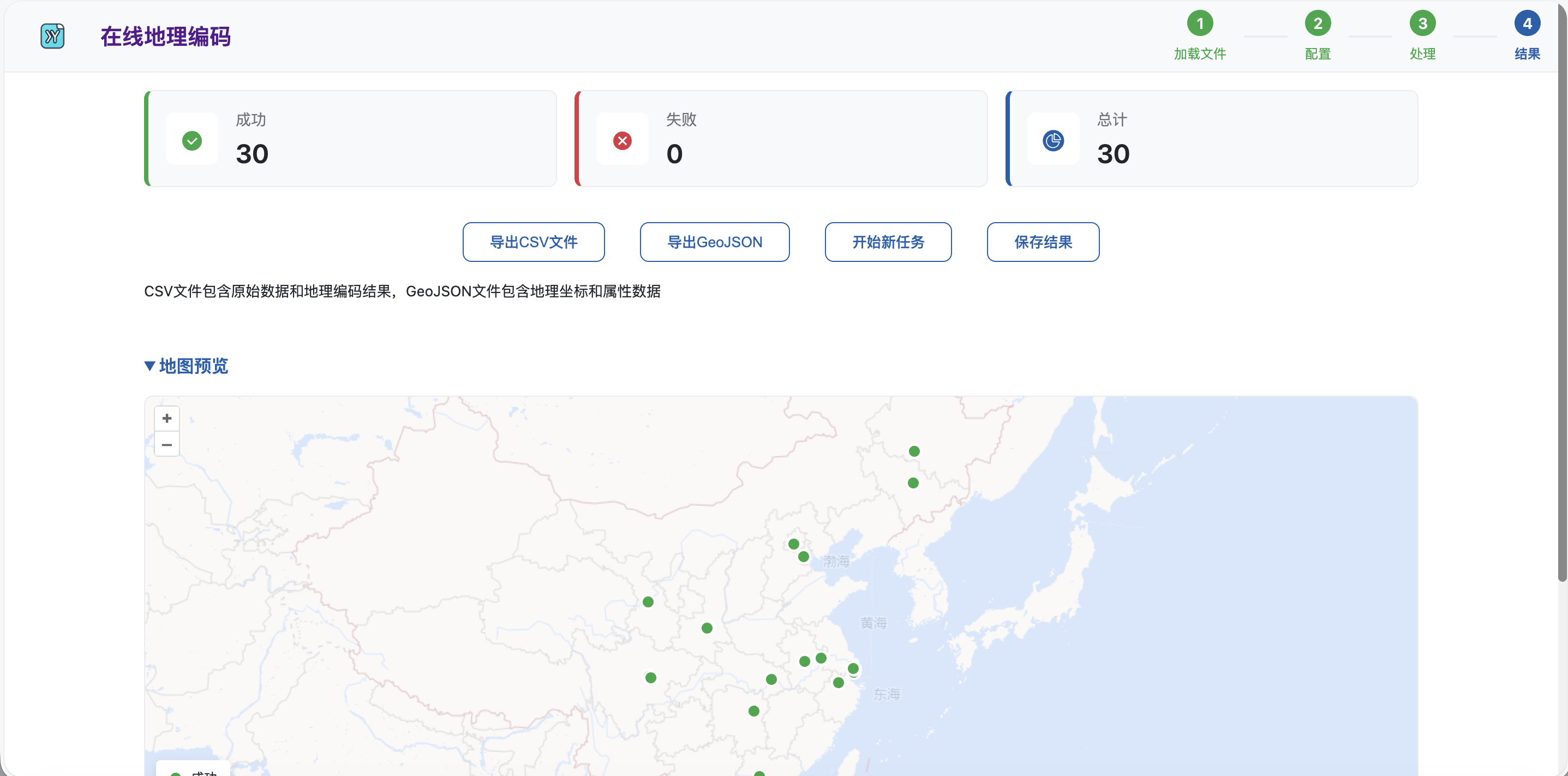Click the step 2 配置 circle icon
Image resolution: width=1568 pixels, height=776 pixels.
1318,23
